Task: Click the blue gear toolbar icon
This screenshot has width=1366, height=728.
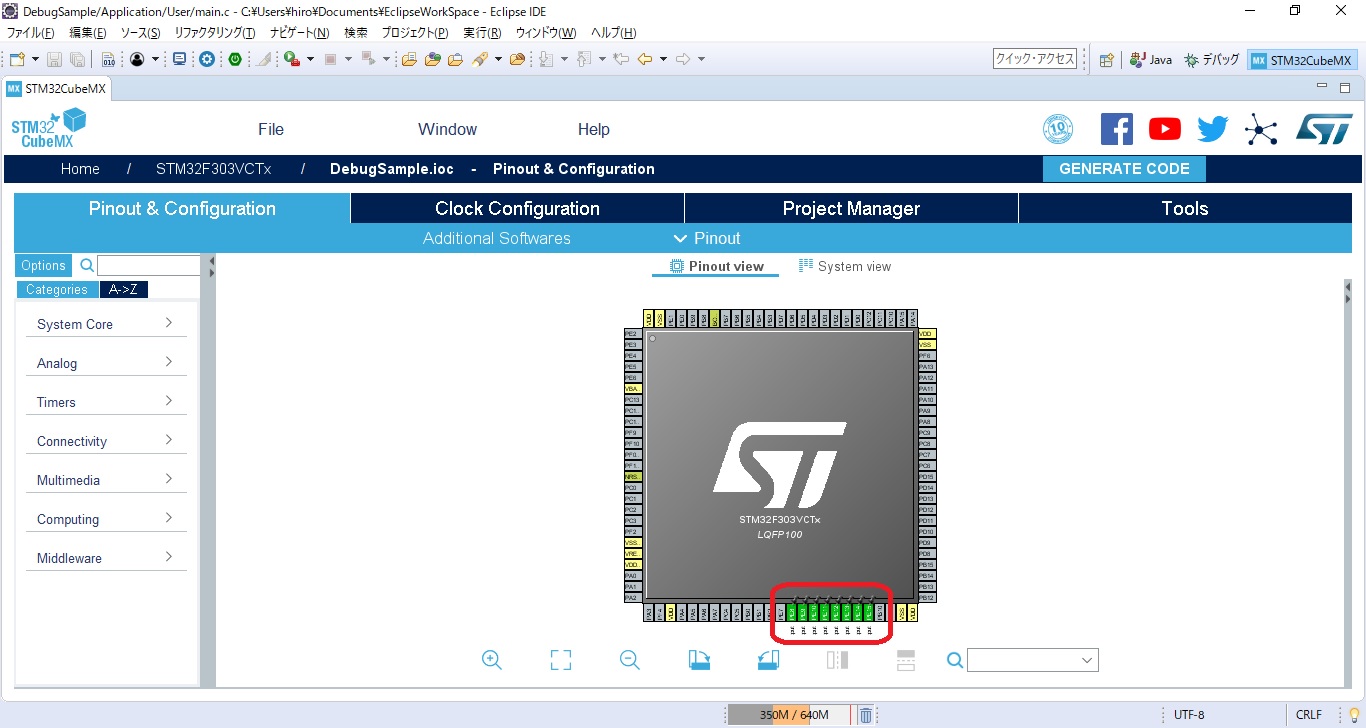Action: [x=206, y=59]
